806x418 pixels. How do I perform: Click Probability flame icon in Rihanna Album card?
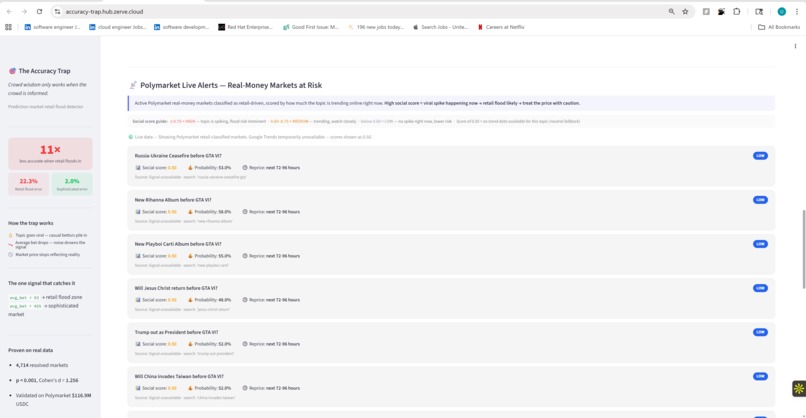(x=190, y=211)
